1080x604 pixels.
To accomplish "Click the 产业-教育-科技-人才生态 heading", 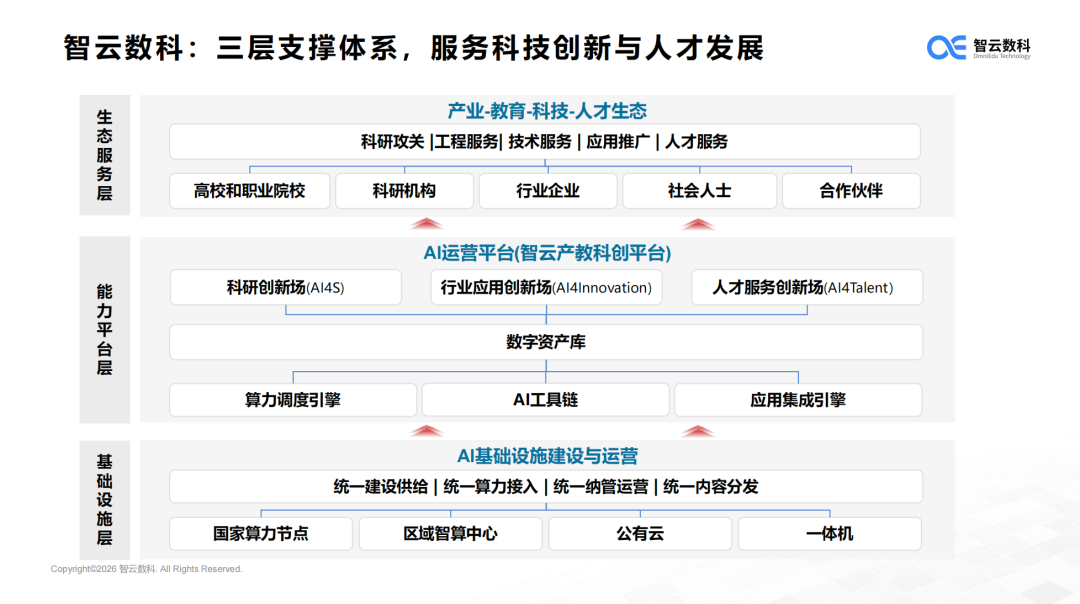I will pyautogui.click(x=547, y=111).
